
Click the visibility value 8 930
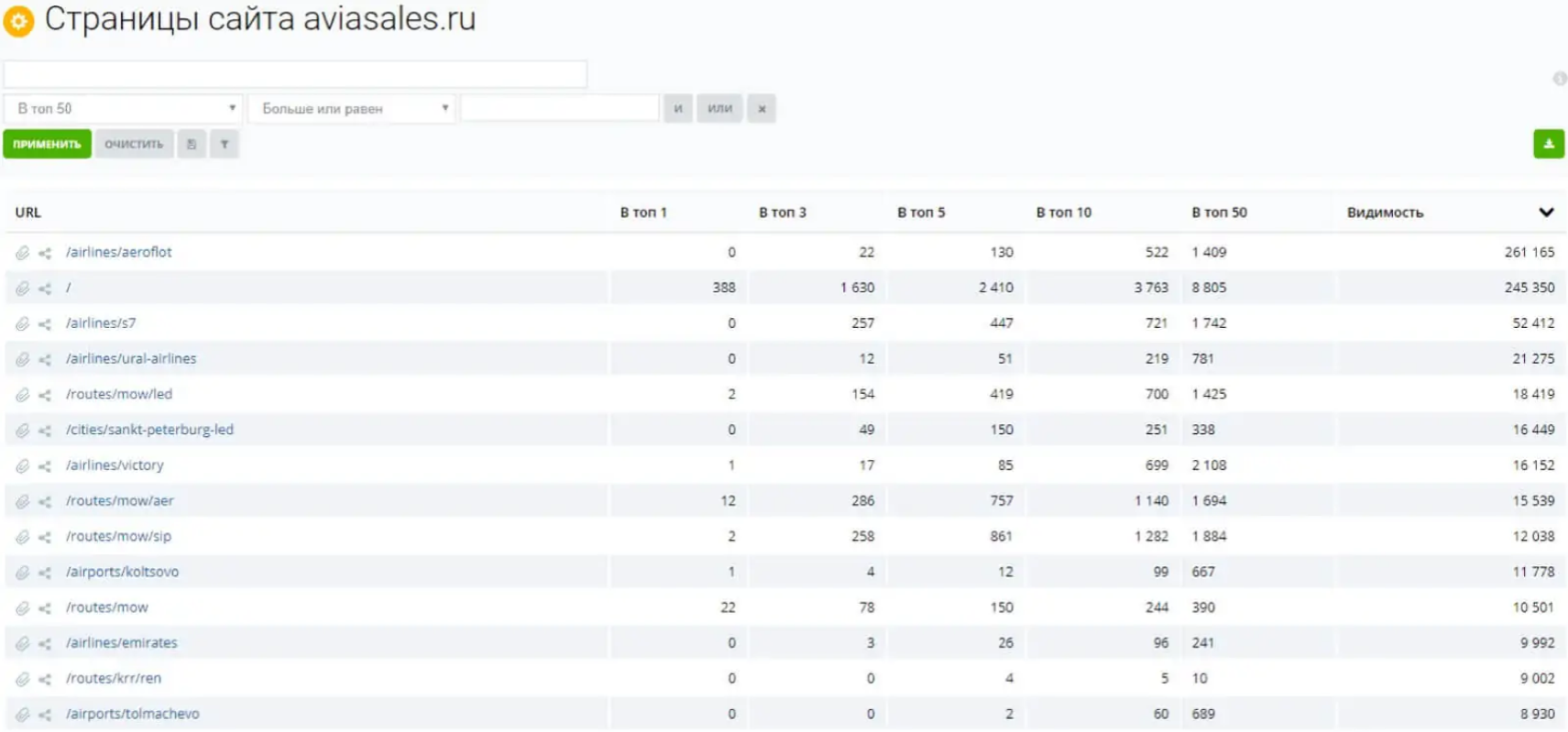(x=1538, y=714)
